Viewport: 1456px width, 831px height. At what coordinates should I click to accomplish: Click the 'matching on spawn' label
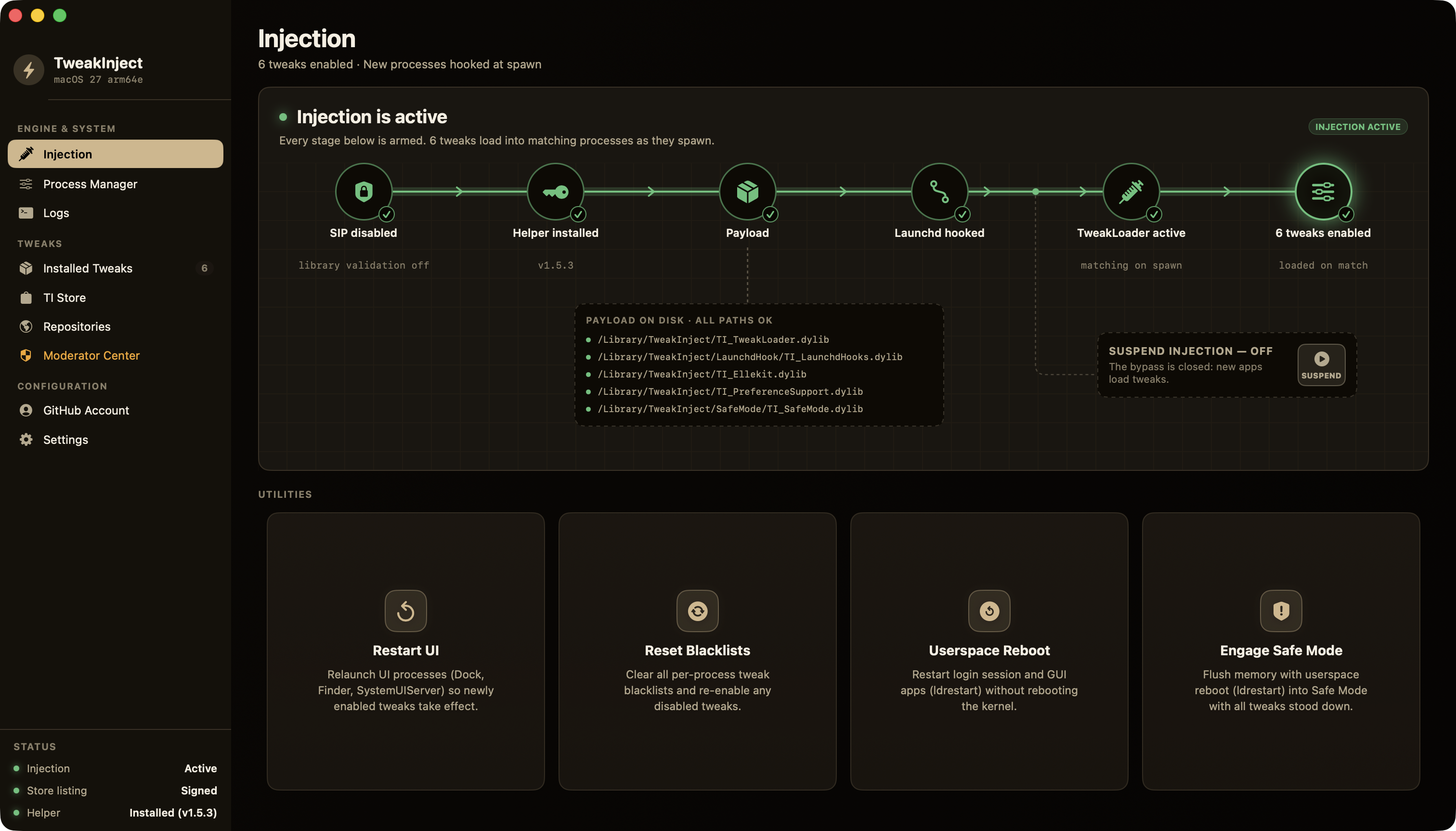[1131, 265]
